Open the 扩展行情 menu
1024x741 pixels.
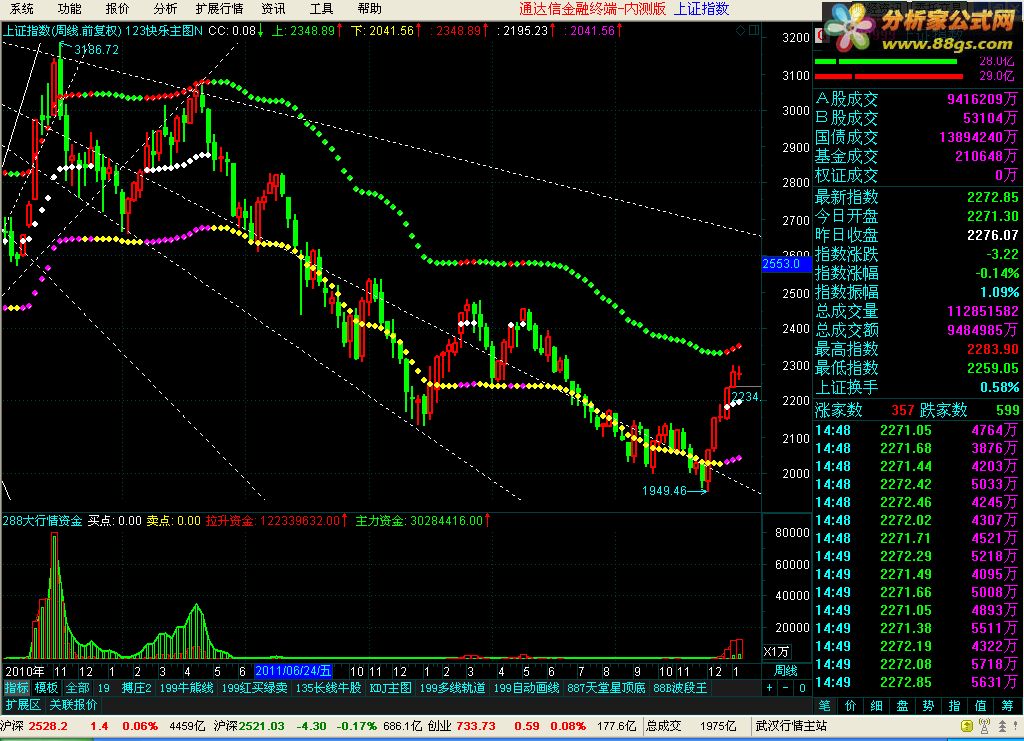[219, 8]
